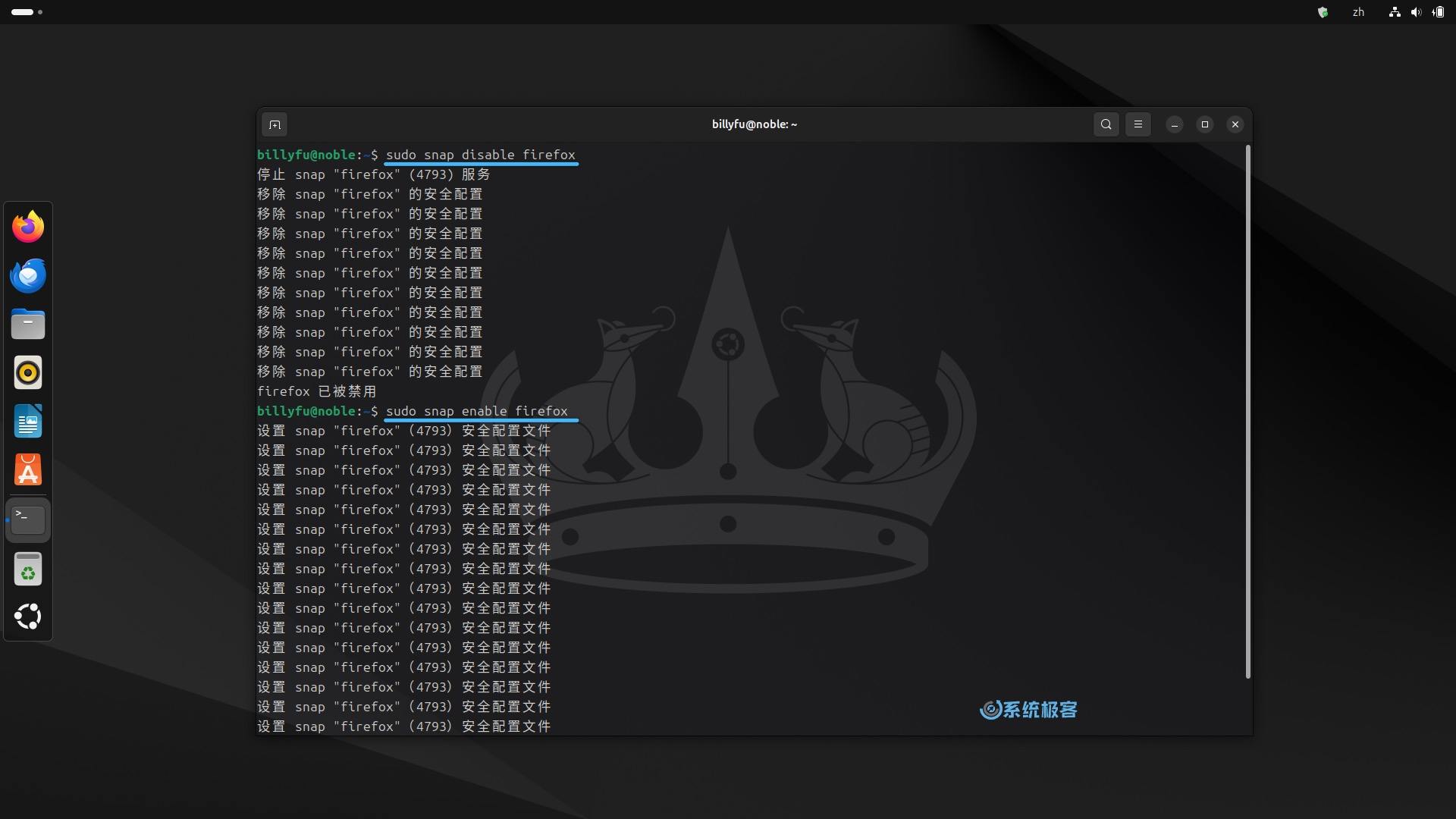The image size is (1456, 819).
Task: Open the App Center in dock
Action: point(28,470)
